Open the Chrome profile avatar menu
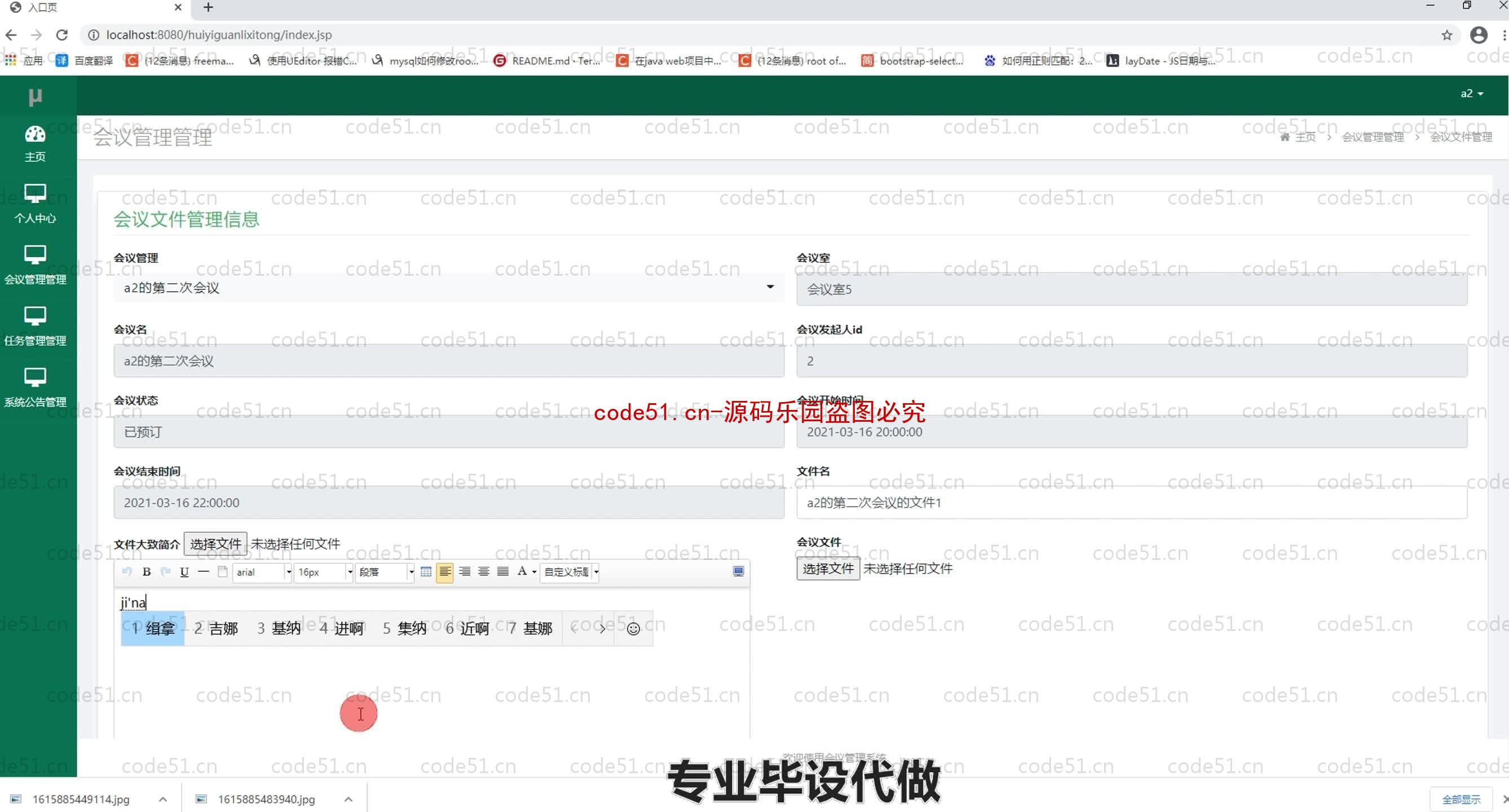Screen dimensions: 1509x812 1479,35
